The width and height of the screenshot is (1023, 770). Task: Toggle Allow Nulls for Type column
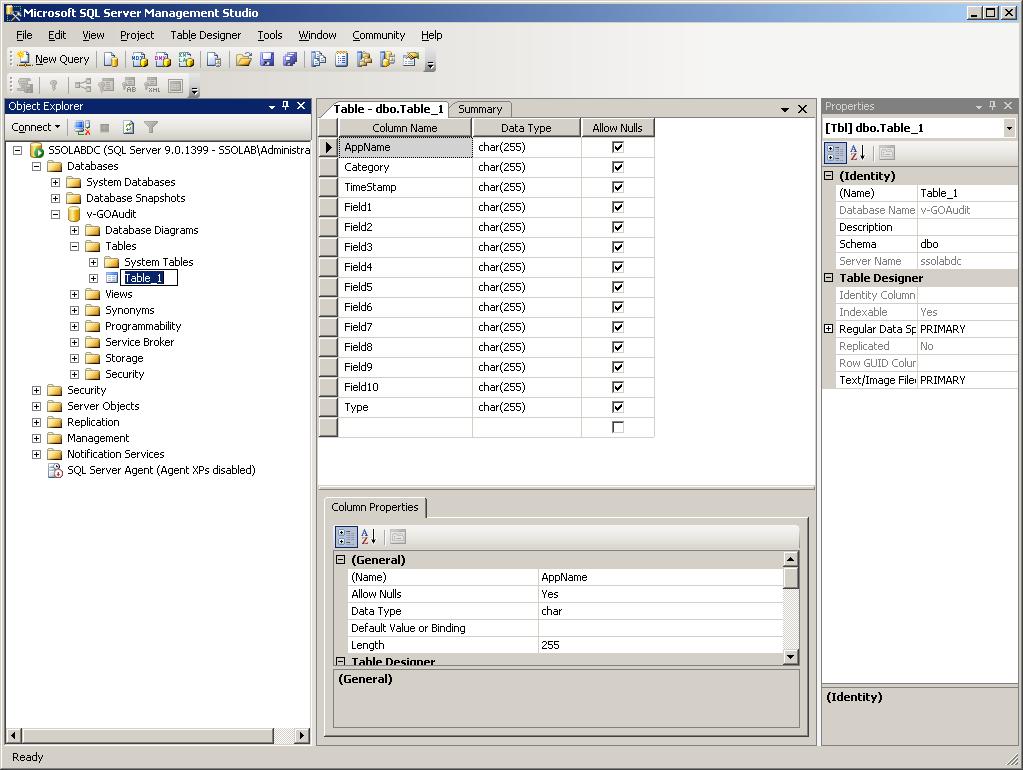pyautogui.click(x=618, y=407)
